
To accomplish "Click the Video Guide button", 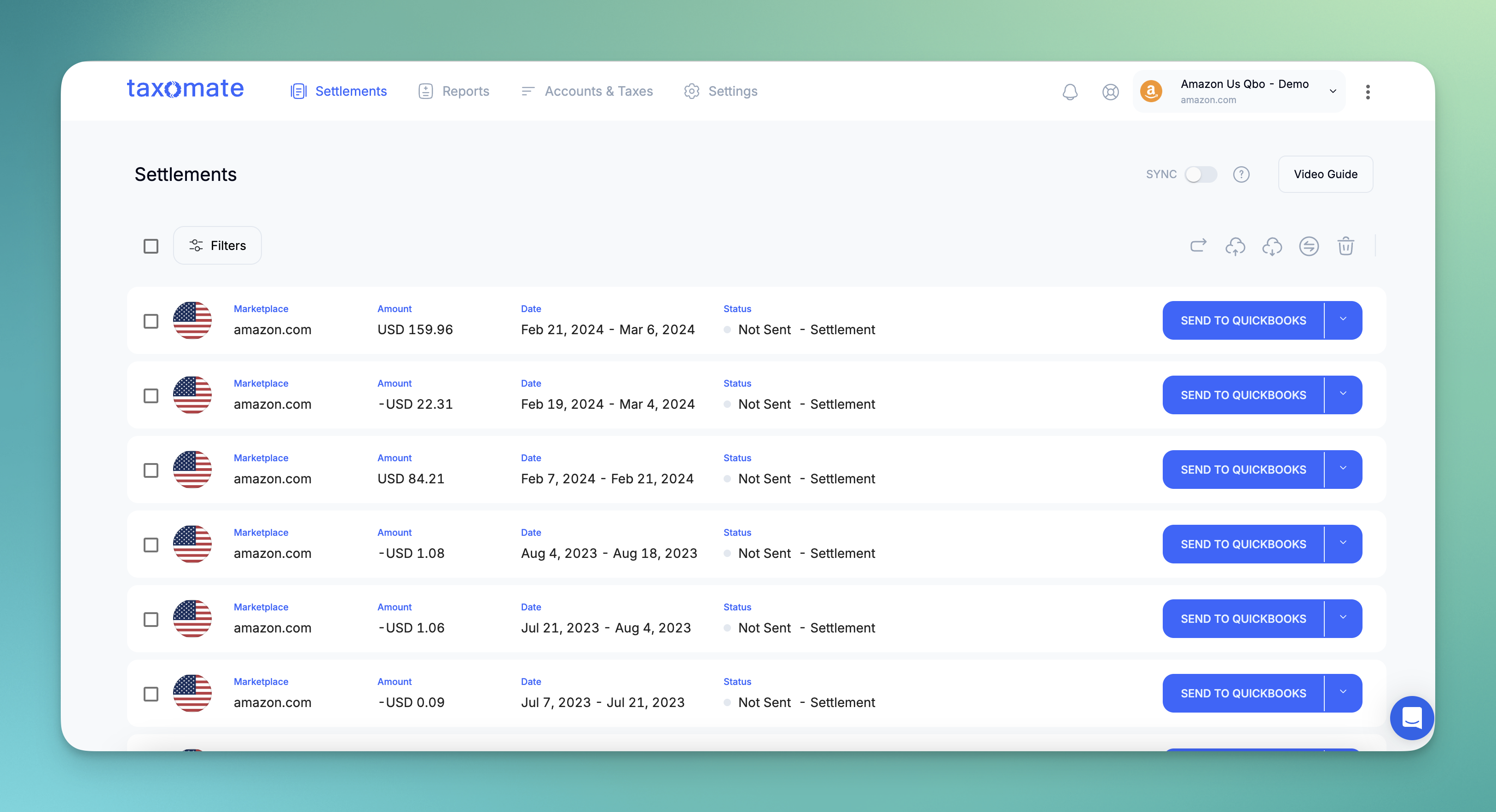I will pos(1325,174).
